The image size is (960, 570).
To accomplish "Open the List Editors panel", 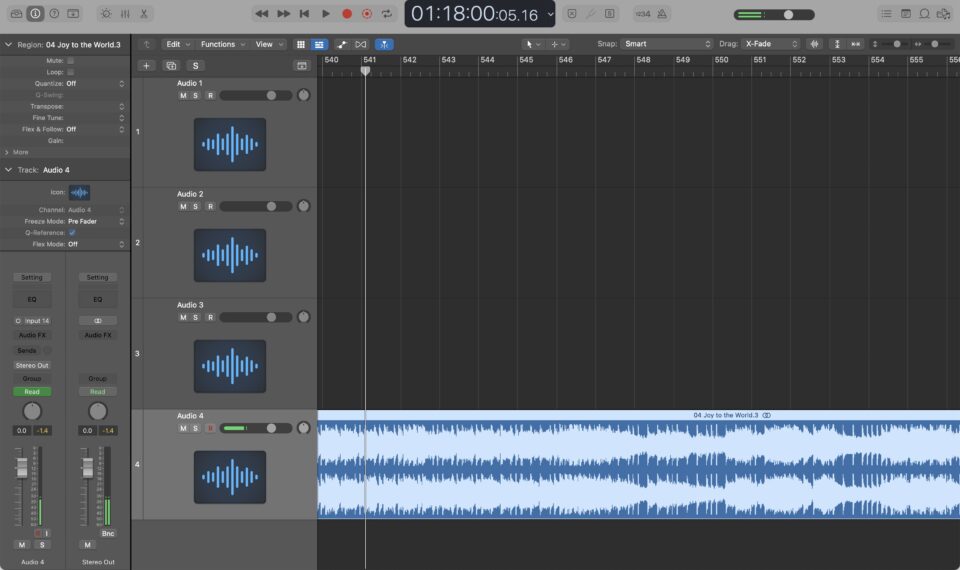I will pyautogui.click(x=886, y=14).
